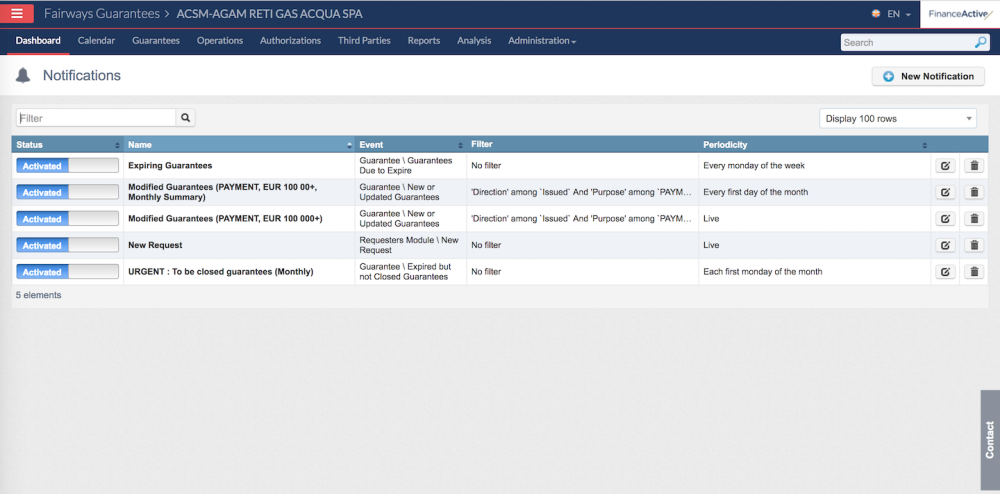Toggle Activated switch for New Request
Image resolution: width=1000 pixels, height=494 pixels.
(x=67, y=245)
